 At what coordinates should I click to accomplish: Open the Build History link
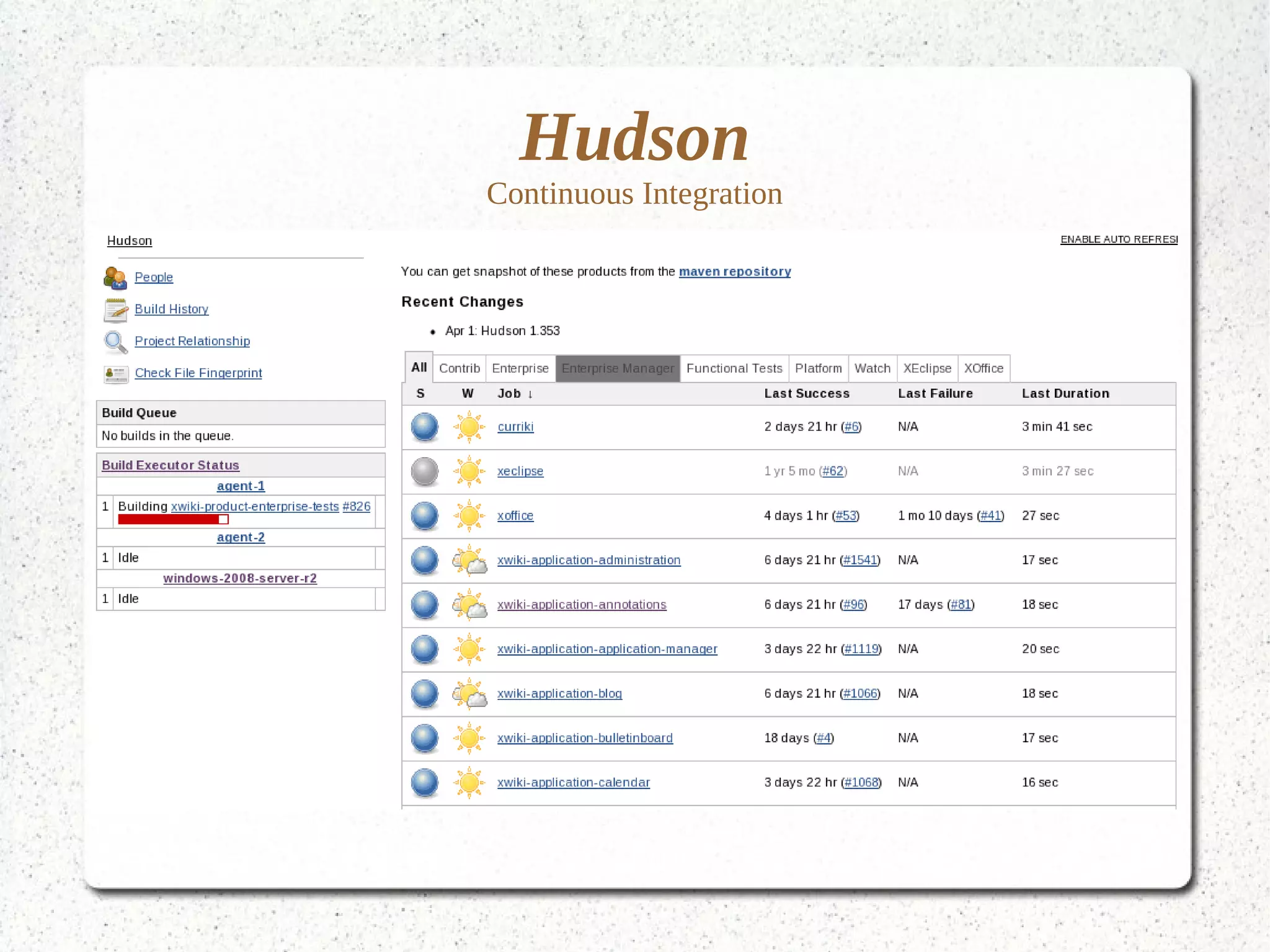click(x=171, y=309)
